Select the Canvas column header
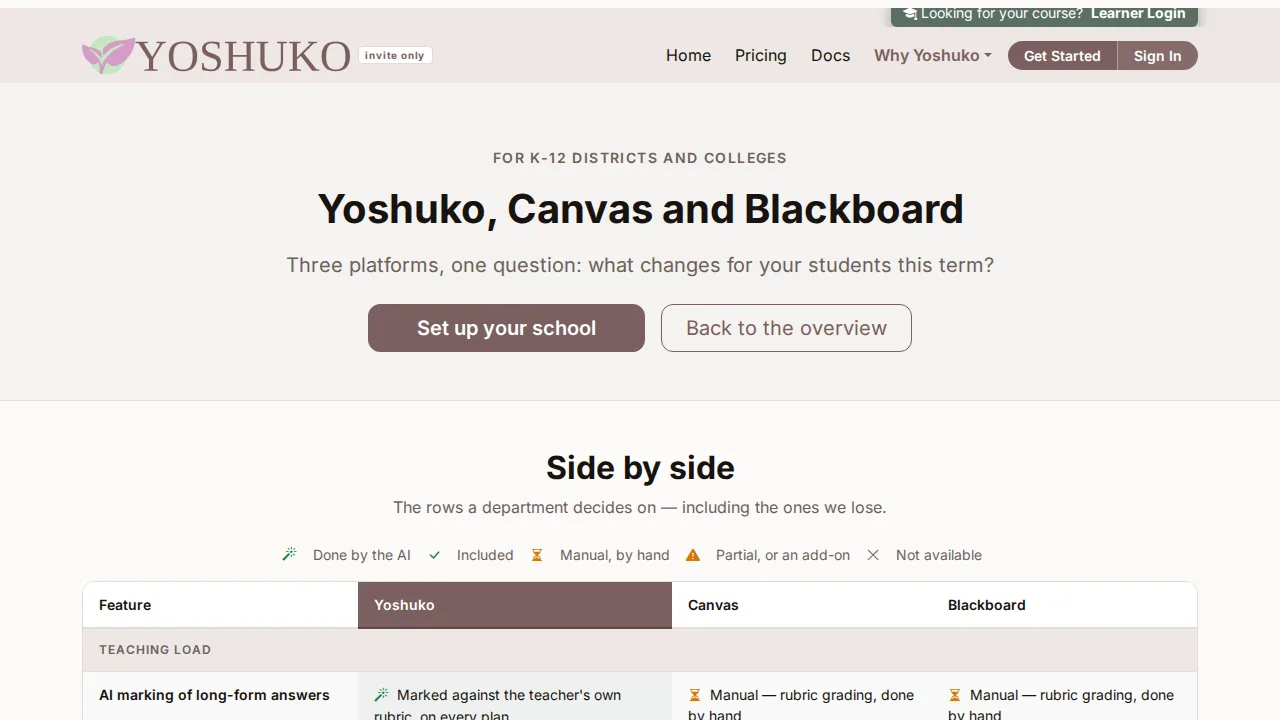Image resolution: width=1280 pixels, height=720 pixels. 802,605
